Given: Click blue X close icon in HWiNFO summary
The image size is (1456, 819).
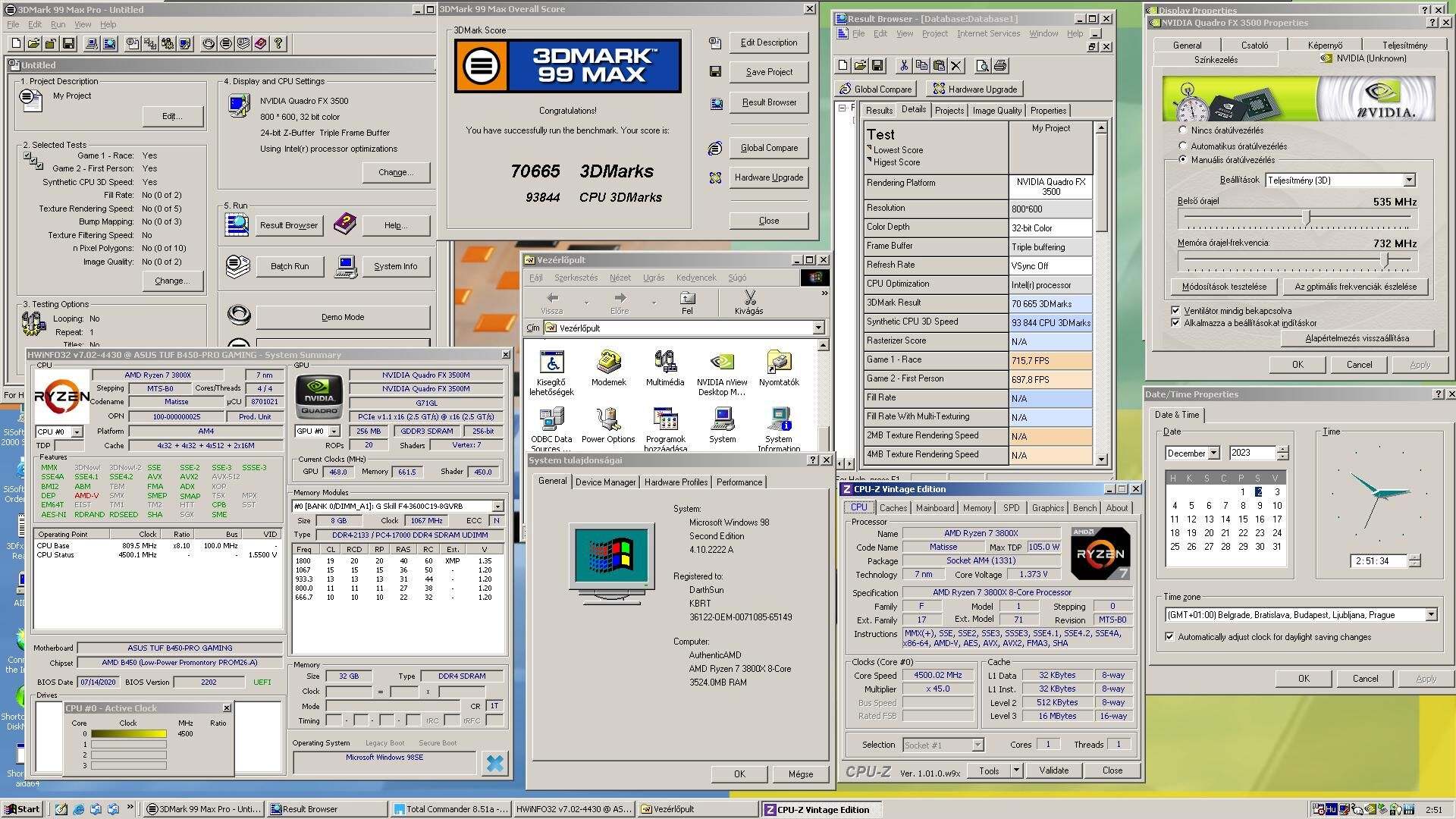Looking at the screenshot, I should pos(495,763).
